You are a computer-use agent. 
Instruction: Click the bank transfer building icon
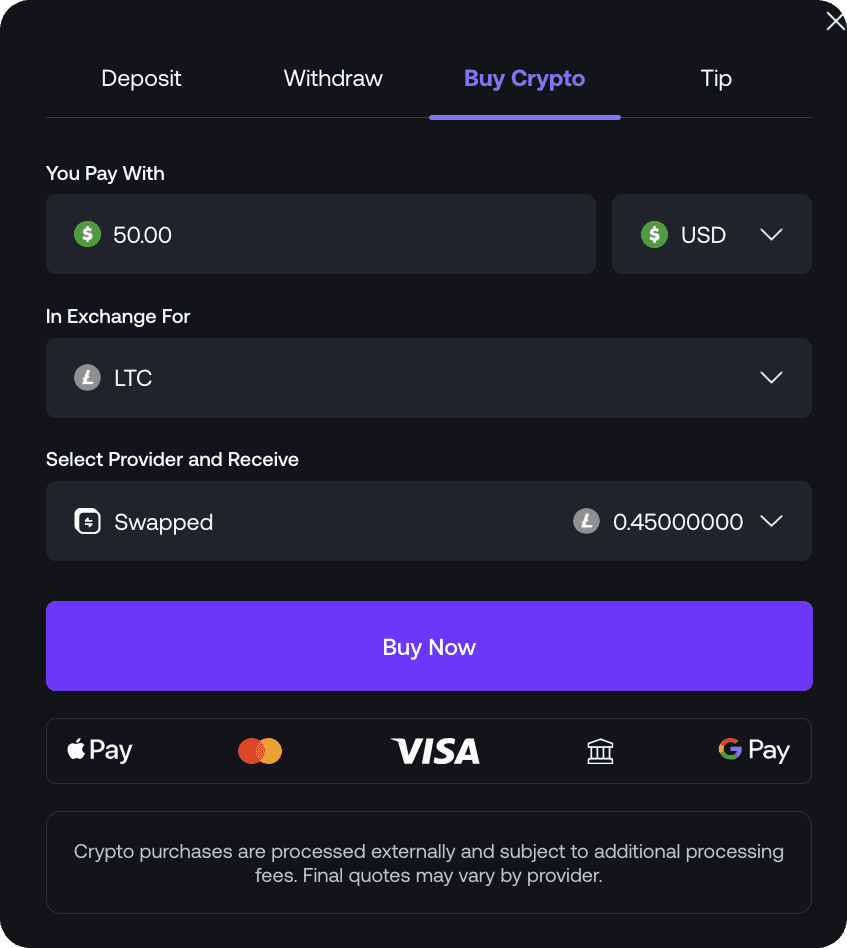pyautogui.click(x=600, y=751)
